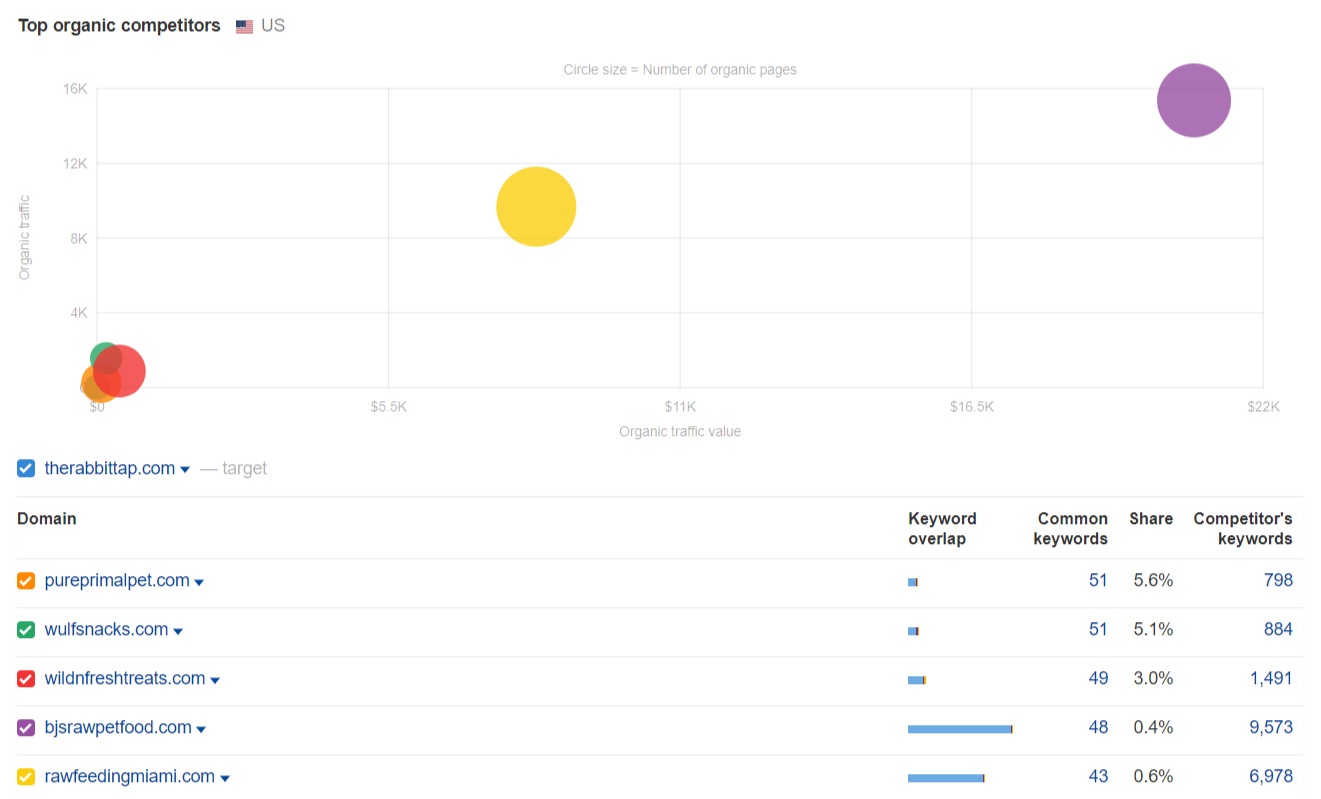
Task: Click the purple bjsrawpetfood bubble in chart
Action: coord(1193,99)
